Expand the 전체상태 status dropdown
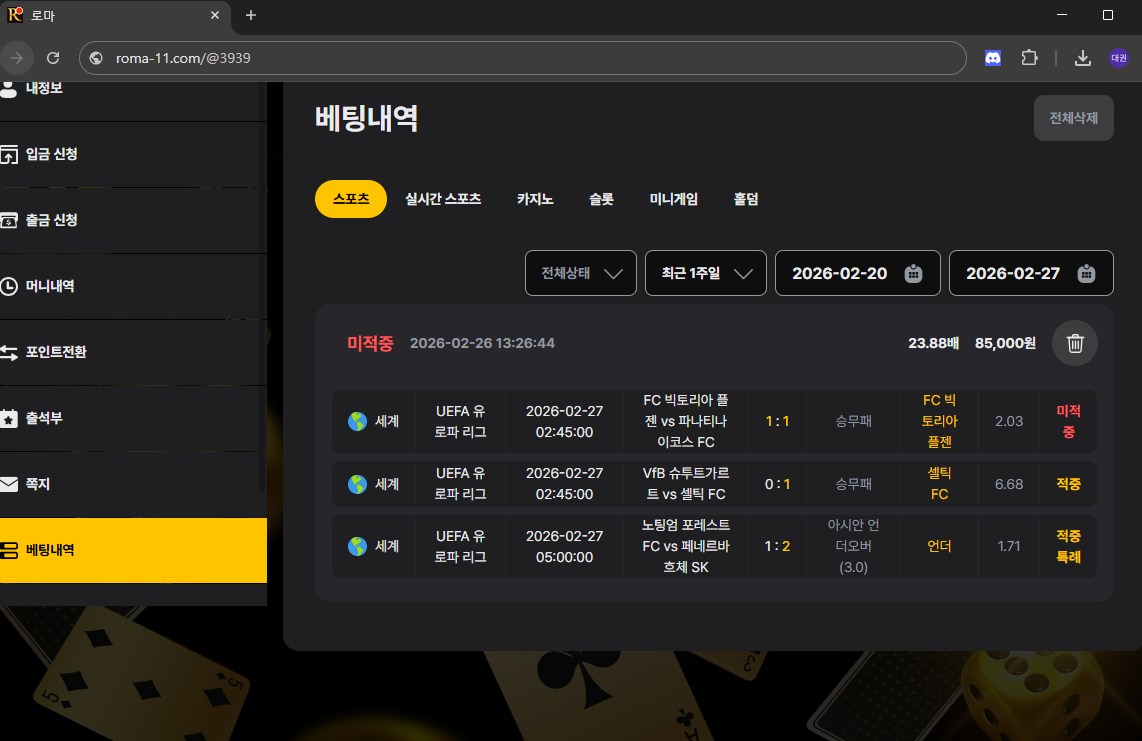The height and width of the screenshot is (741, 1142). click(580, 273)
